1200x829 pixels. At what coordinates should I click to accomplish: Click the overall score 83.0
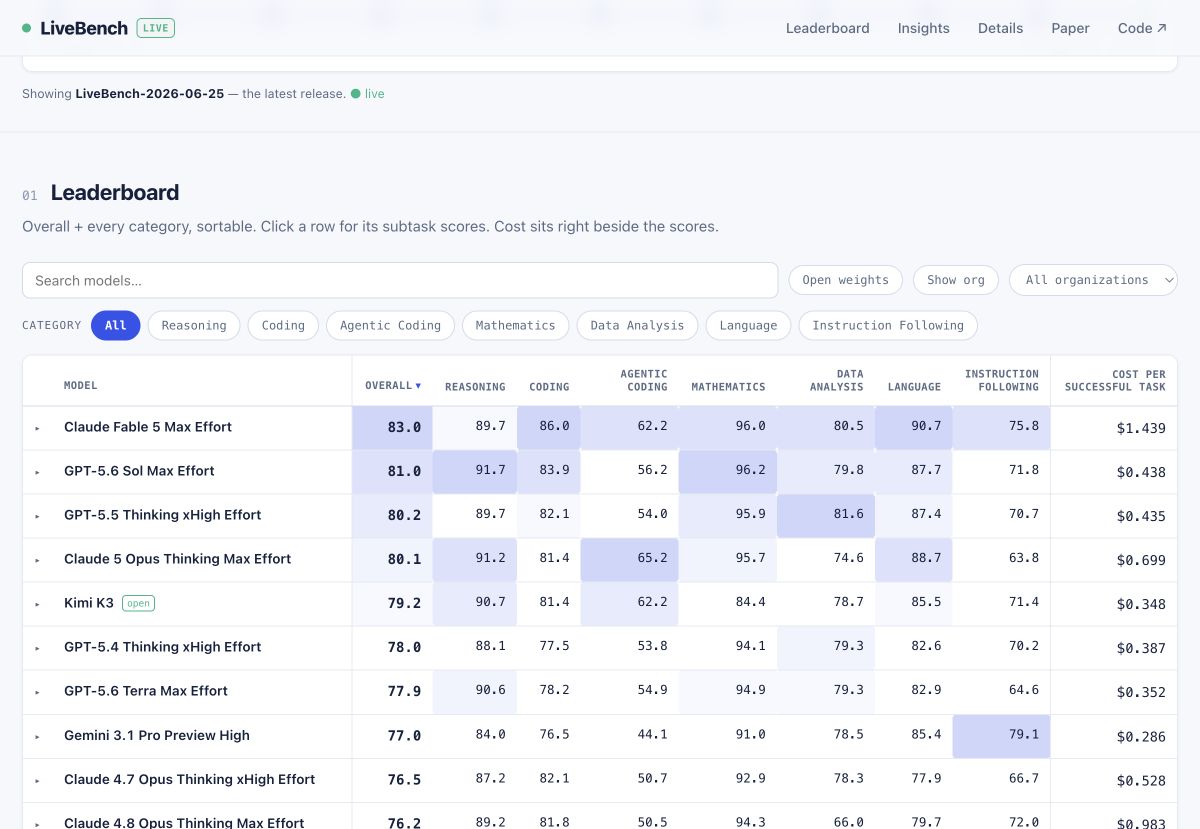[x=404, y=427]
